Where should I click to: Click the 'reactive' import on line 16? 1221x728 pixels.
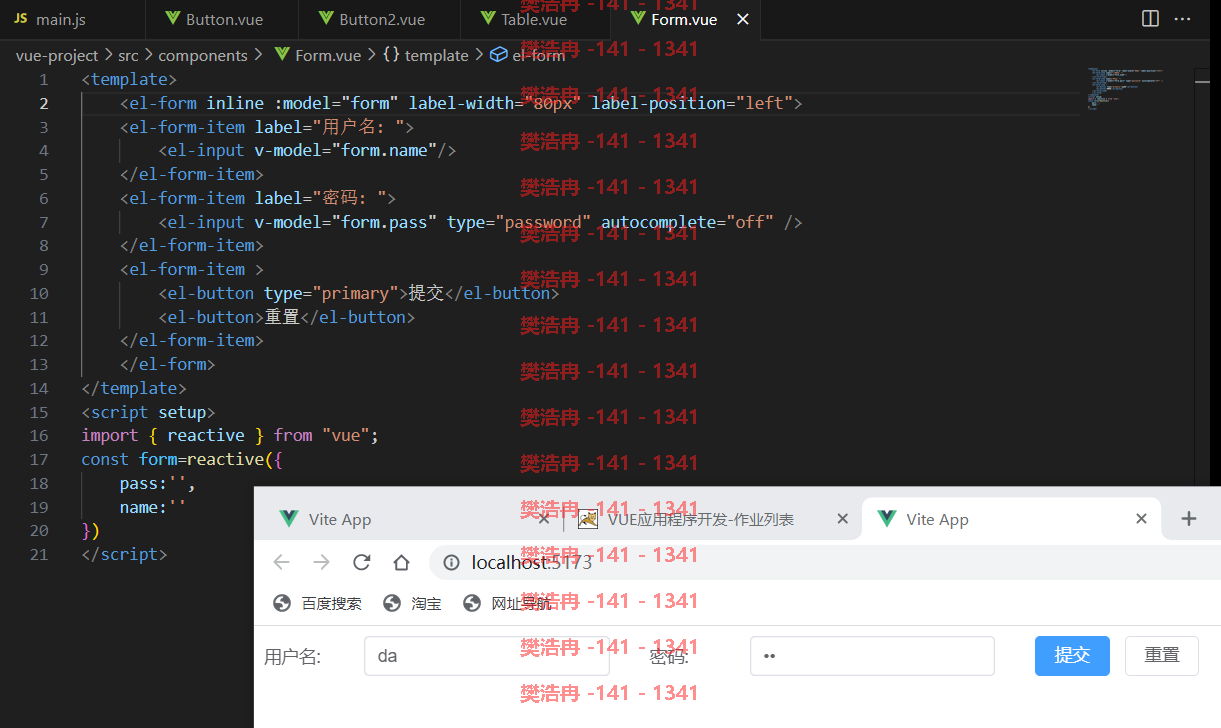point(206,435)
